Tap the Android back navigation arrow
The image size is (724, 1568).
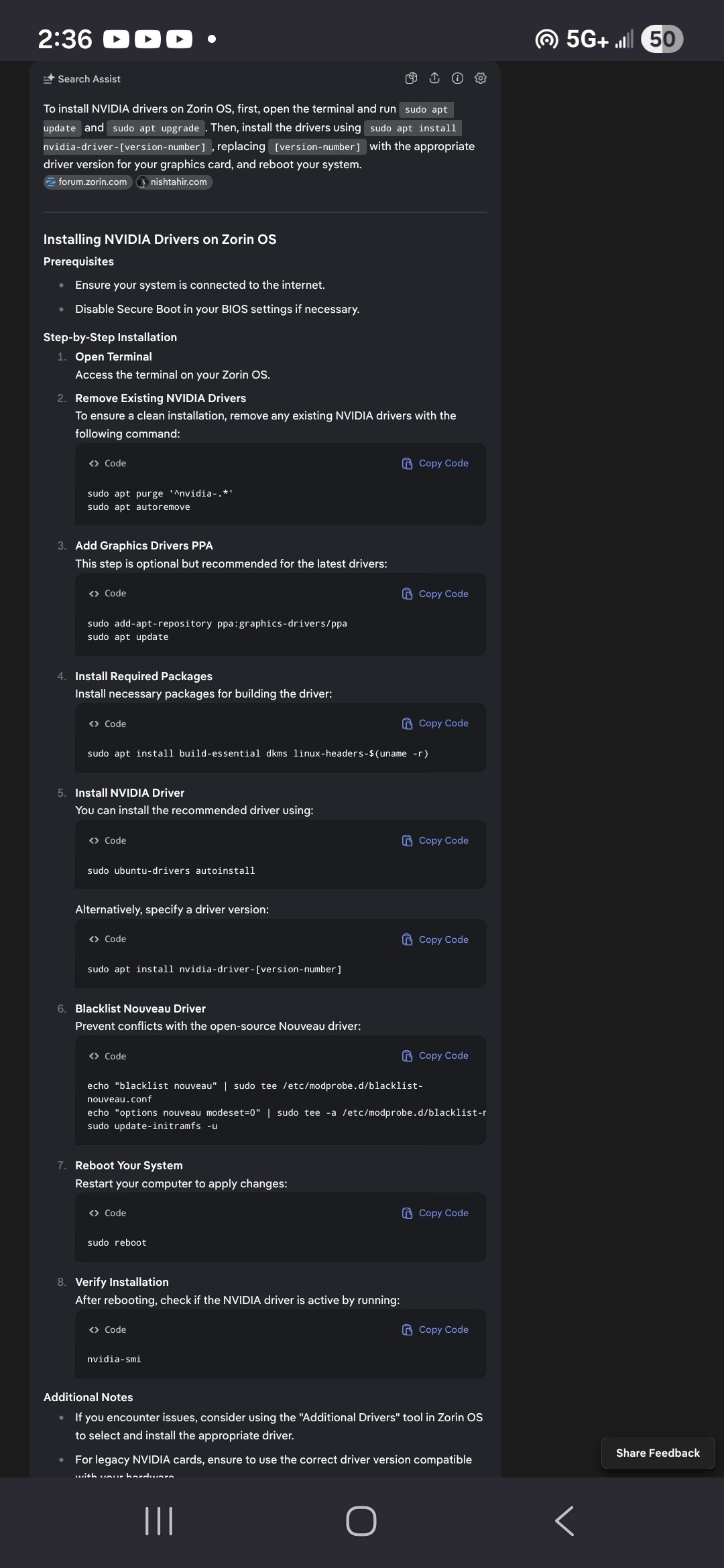[564, 1520]
